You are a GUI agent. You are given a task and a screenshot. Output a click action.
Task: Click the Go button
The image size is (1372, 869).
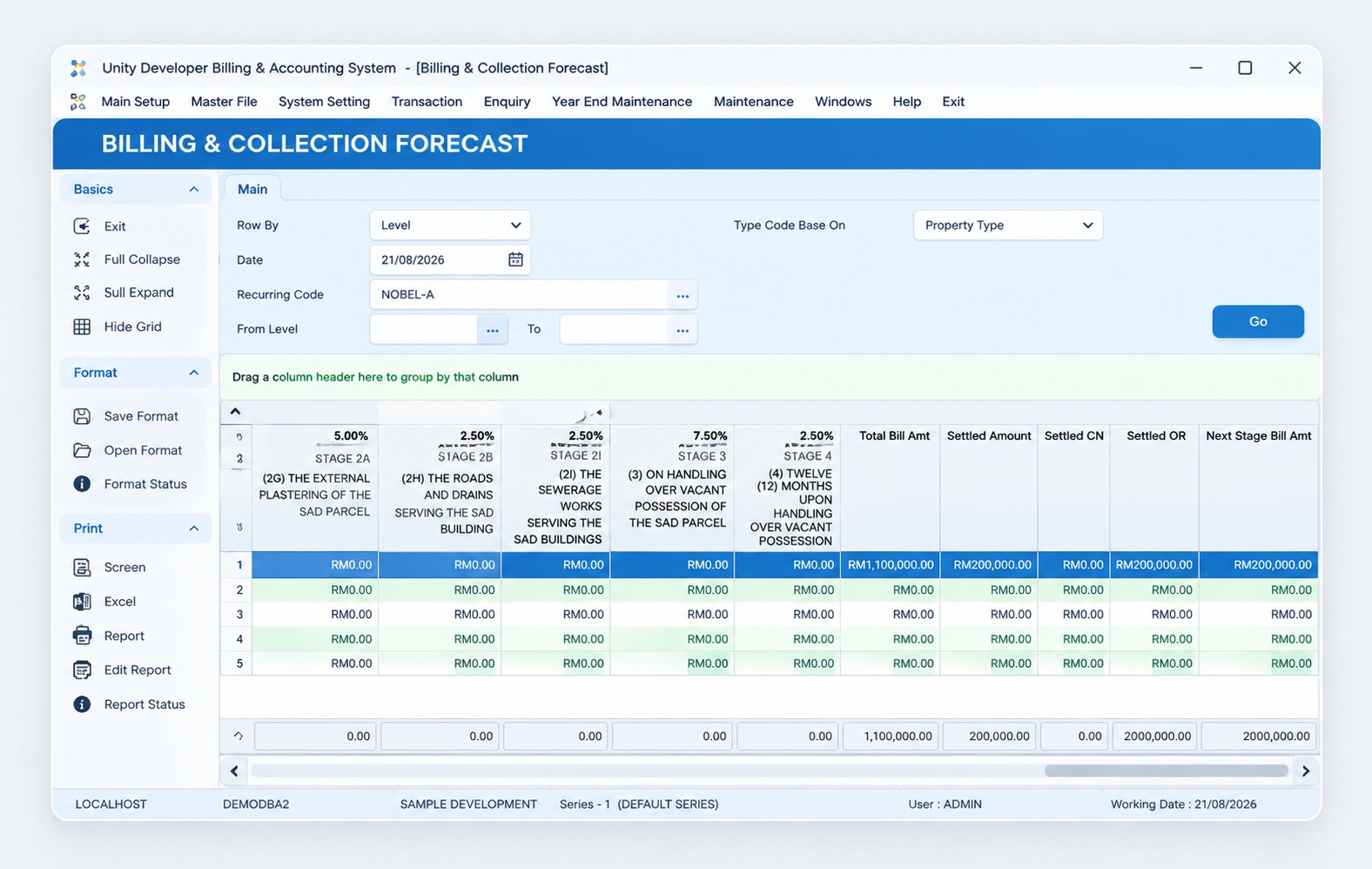1258,321
